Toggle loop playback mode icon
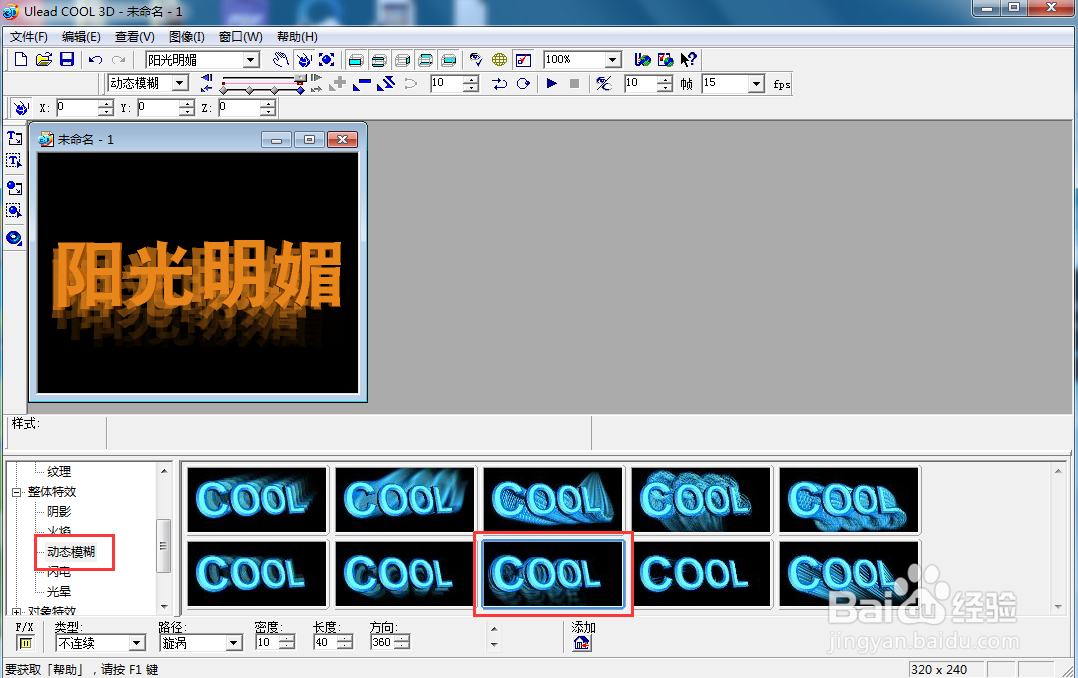 [523, 83]
